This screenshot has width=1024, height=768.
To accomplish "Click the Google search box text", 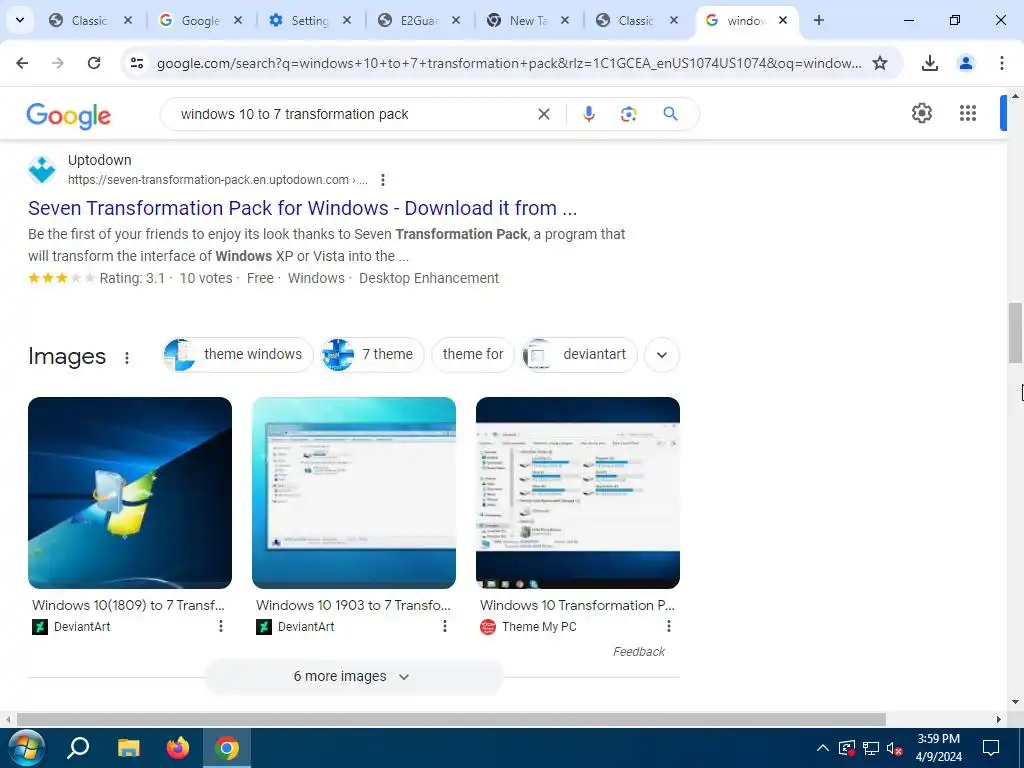I will tap(295, 114).
